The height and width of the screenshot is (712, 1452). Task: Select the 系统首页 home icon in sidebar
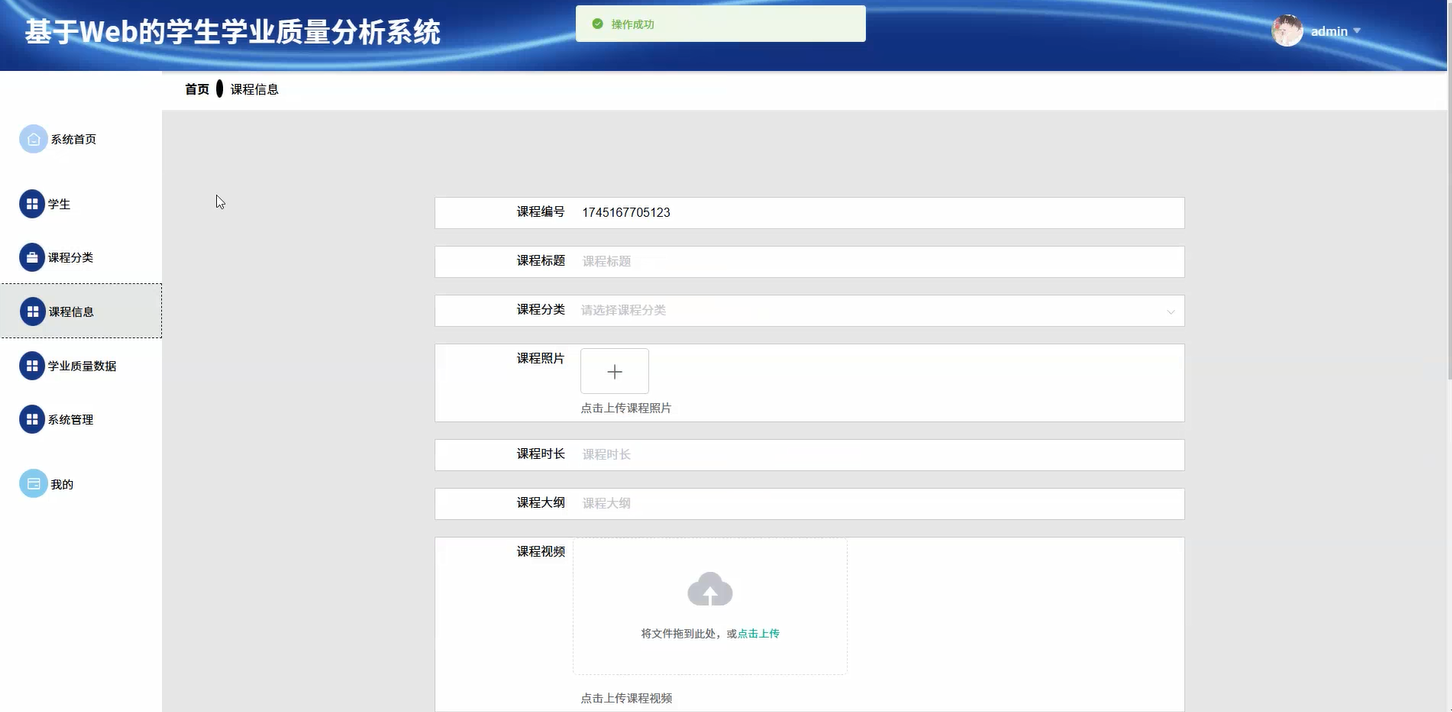(32, 138)
